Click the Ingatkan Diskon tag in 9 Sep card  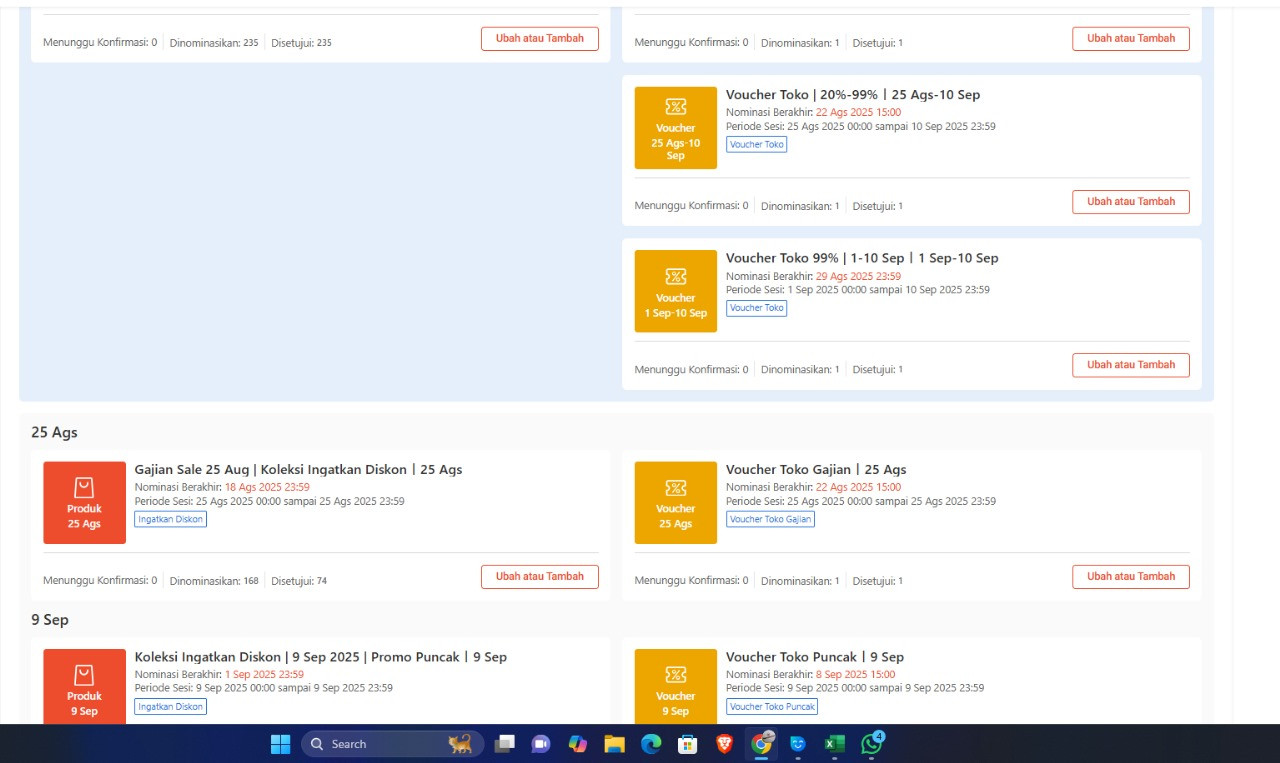(x=171, y=707)
